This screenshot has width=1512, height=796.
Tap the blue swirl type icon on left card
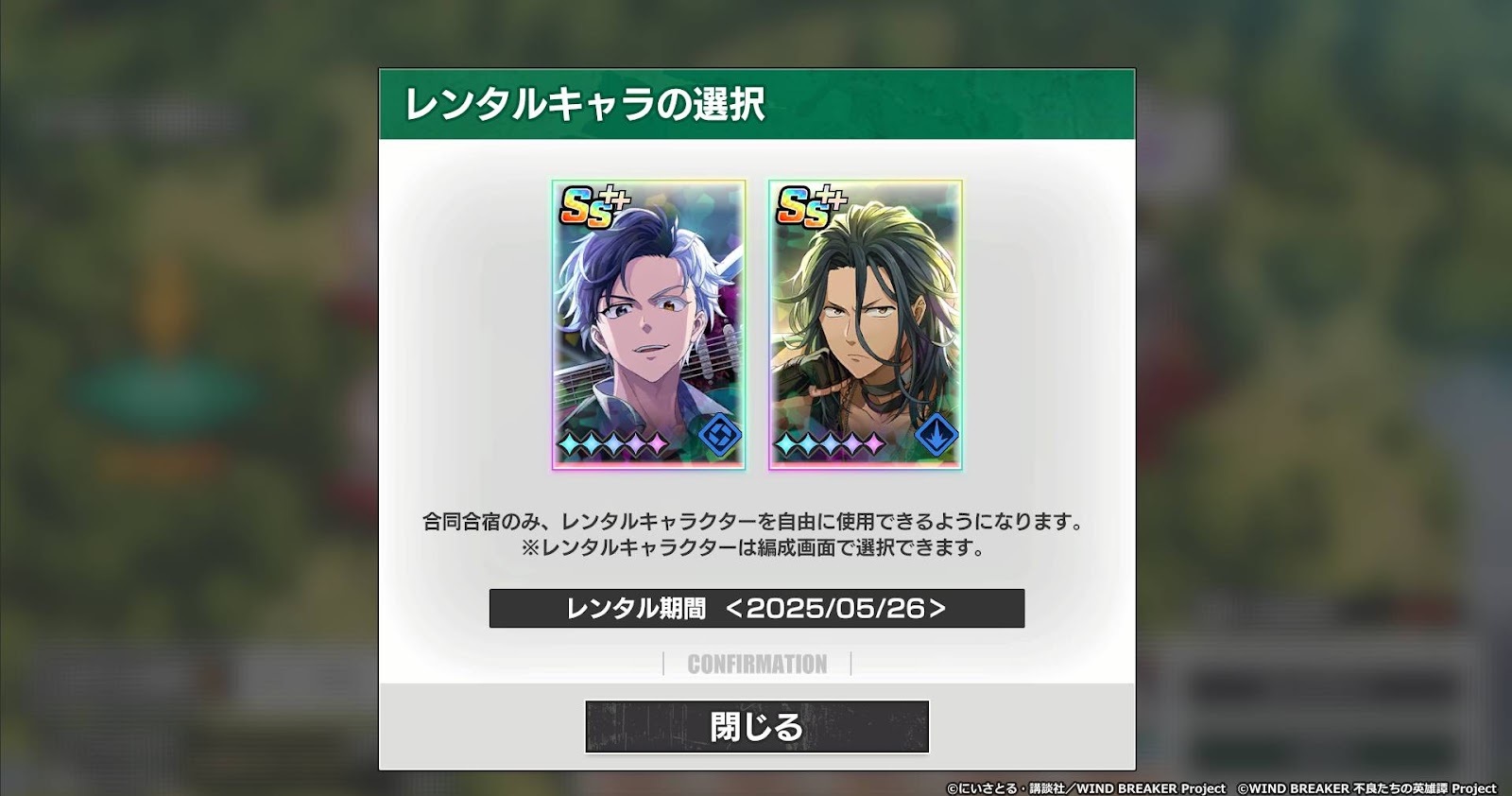tap(720, 436)
